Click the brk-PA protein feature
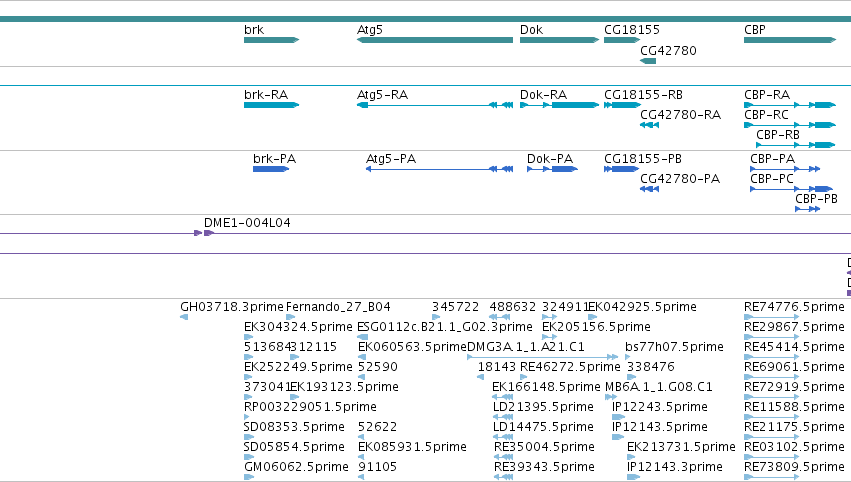This screenshot has height=482, width=851. pyautogui.click(x=271, y=169)
